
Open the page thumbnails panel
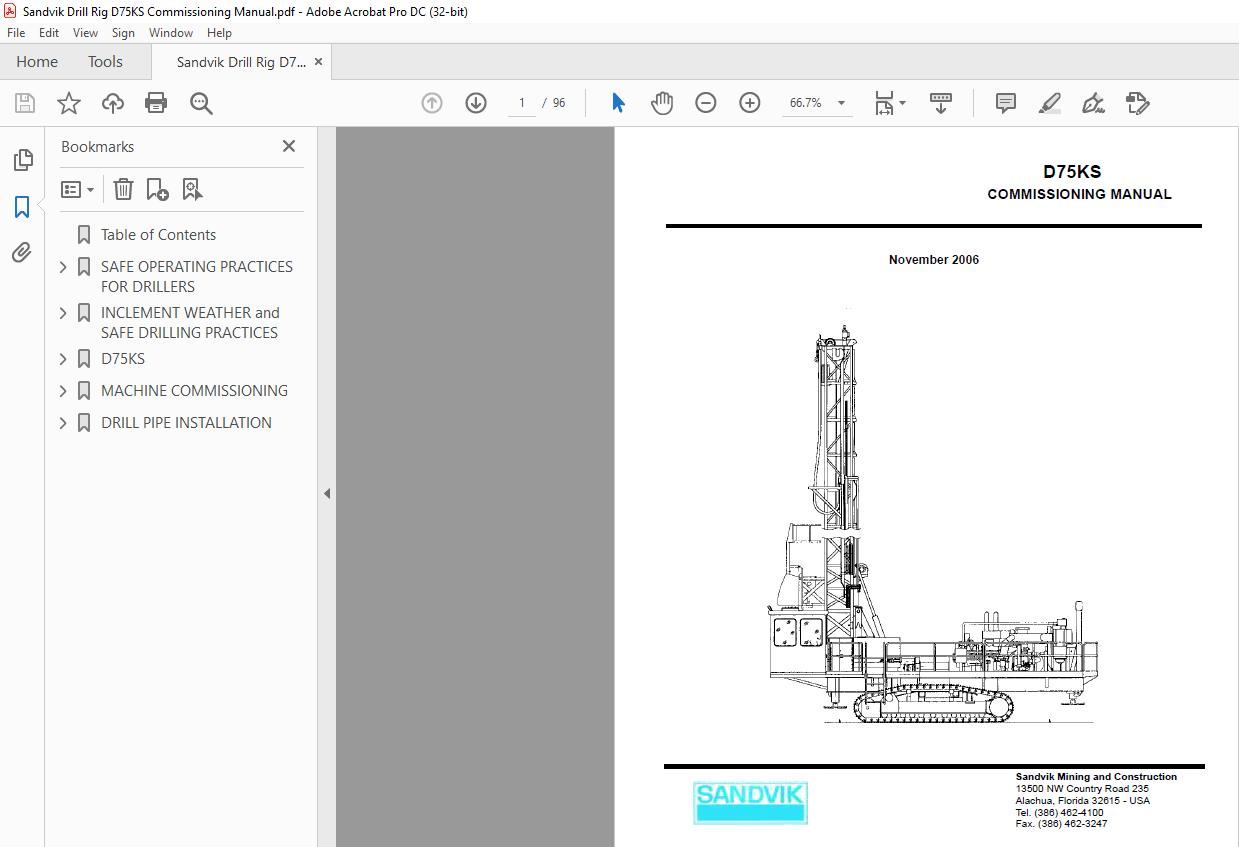pos(22,160)
